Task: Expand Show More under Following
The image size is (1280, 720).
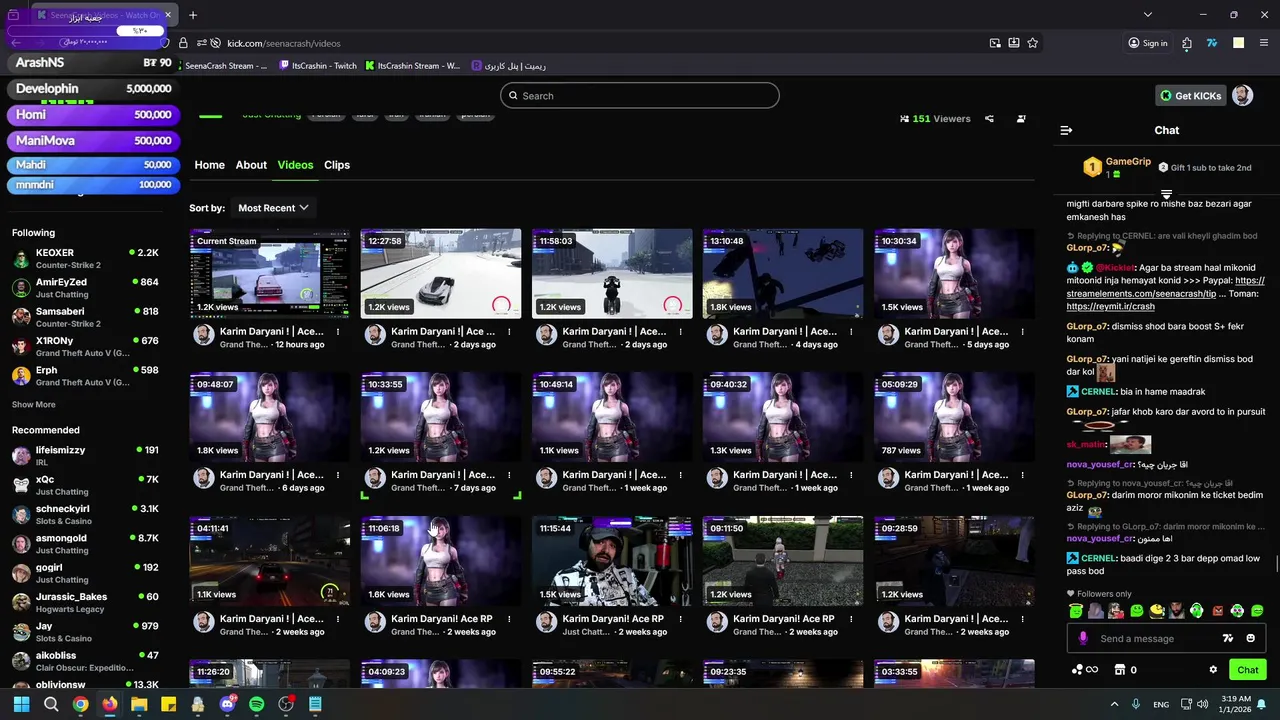Action: (34, 405)
